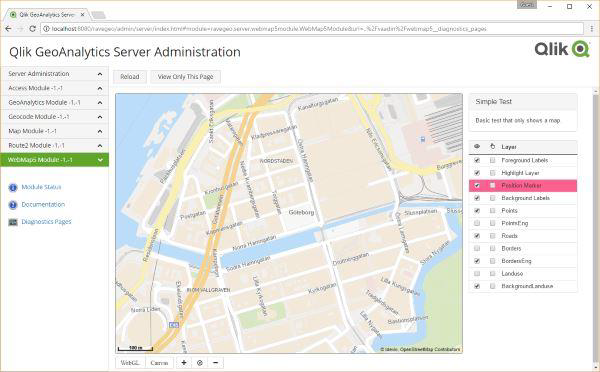Check selectable box for Roads layer

[x=492, y=236]
